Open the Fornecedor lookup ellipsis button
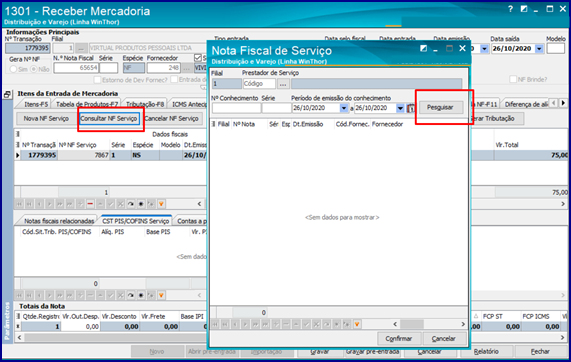This screenshot has width=571, height=362. pyautogui.click(x=187, y=68)
